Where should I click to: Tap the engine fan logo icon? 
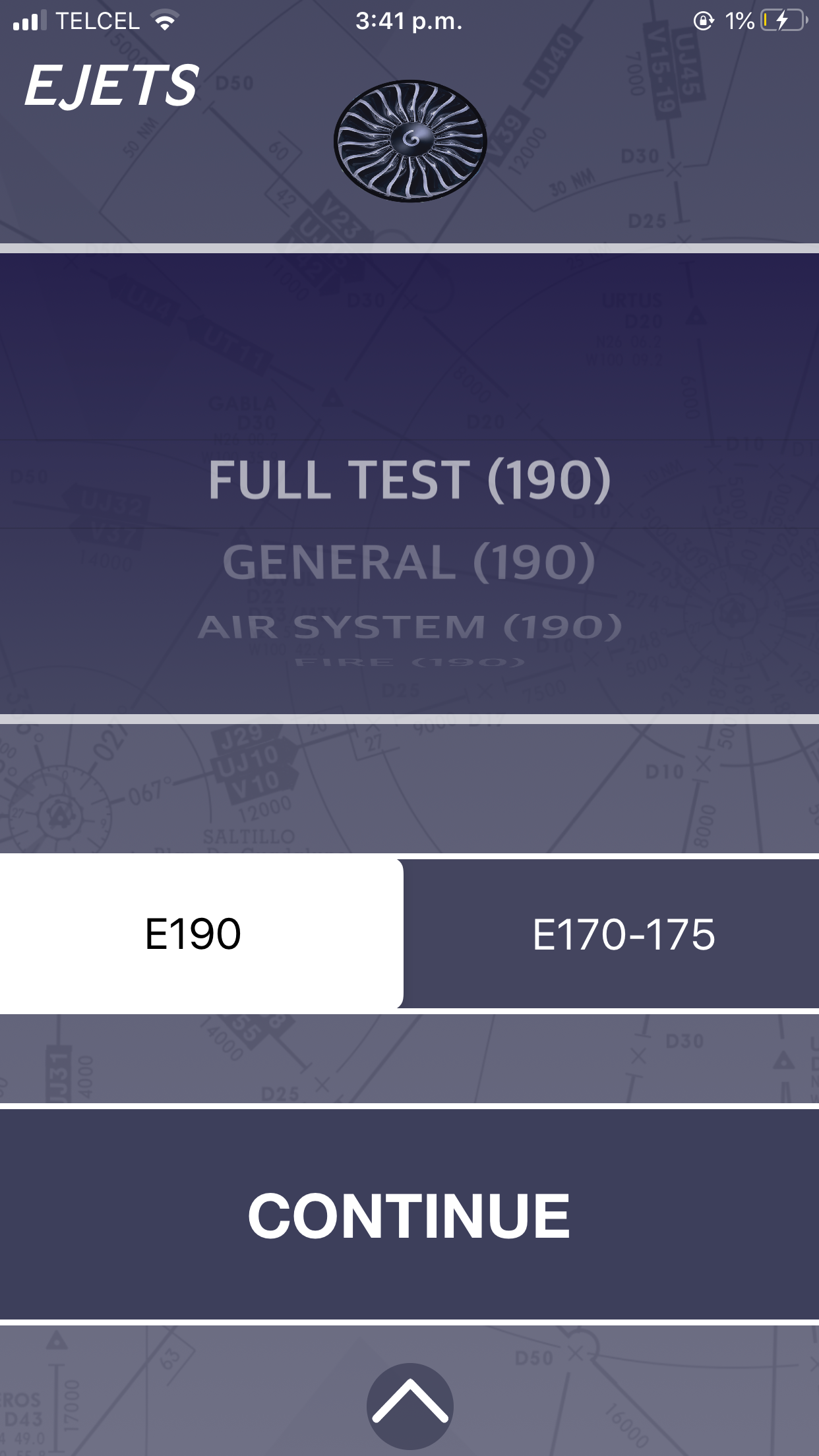(x=410, y=140)
